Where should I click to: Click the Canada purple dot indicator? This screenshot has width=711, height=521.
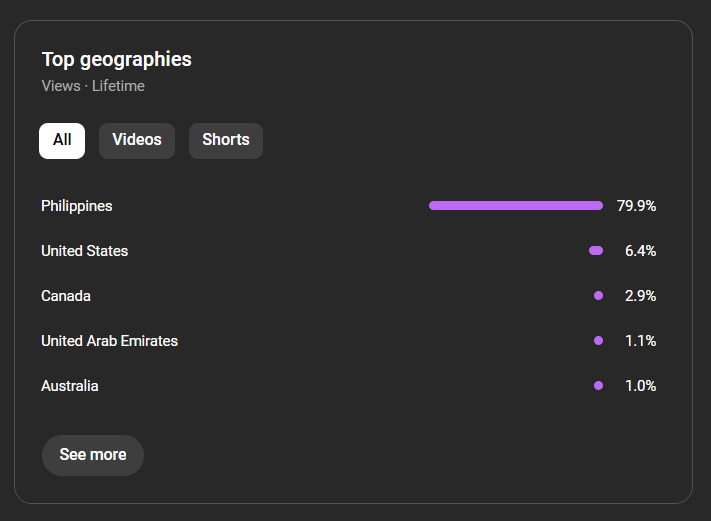599,296
